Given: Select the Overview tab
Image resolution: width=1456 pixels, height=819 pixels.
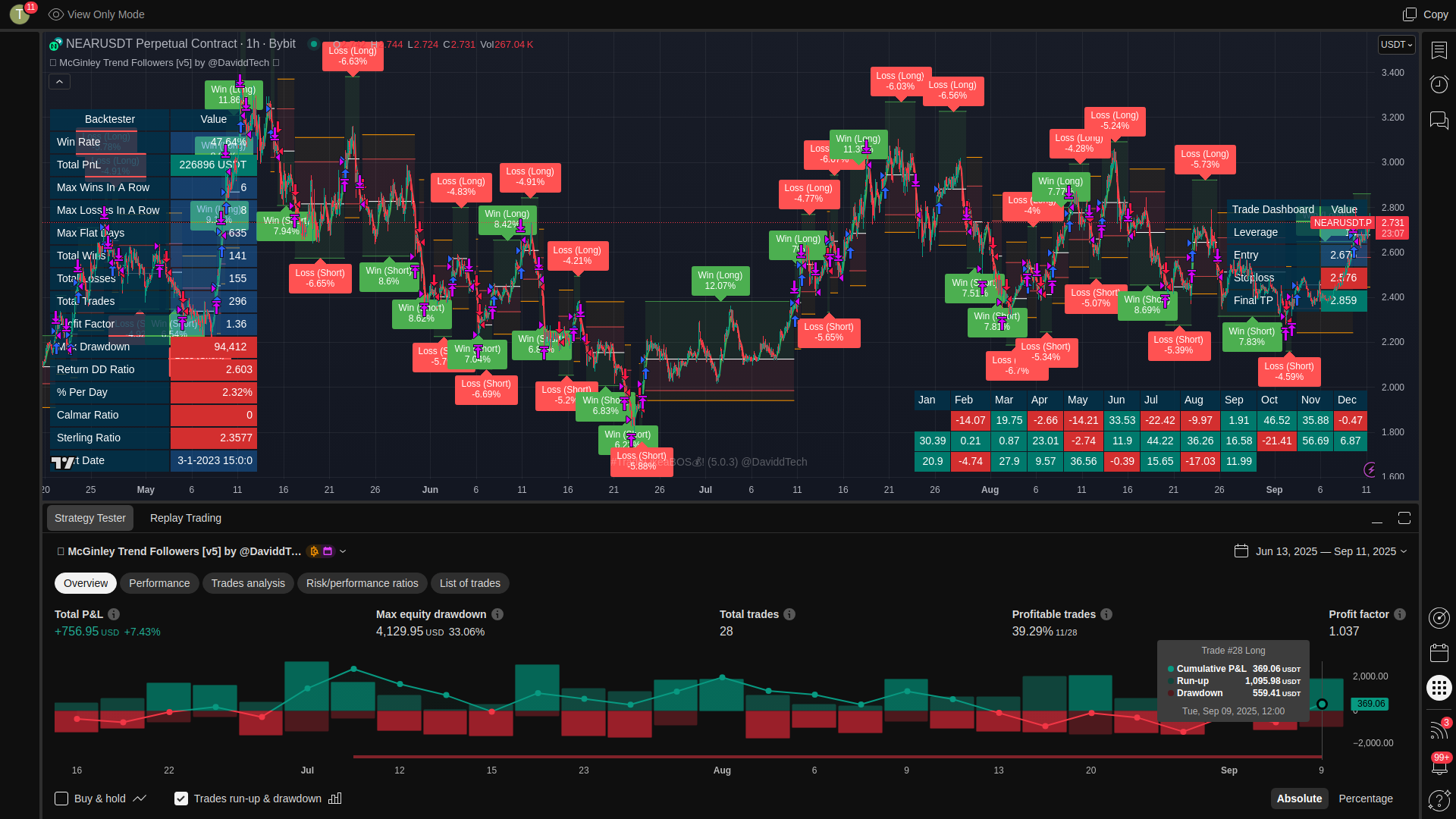Looking at the screenshot, I should [x=86, y=583].
